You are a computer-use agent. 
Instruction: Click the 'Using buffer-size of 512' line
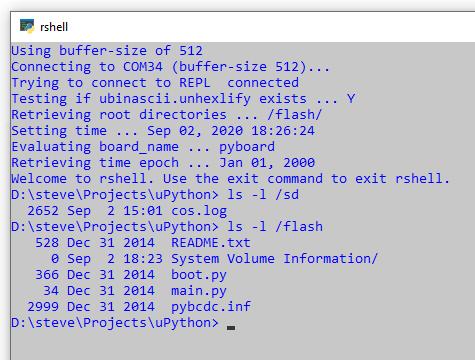pyautogui.click(x=107, y=51)
